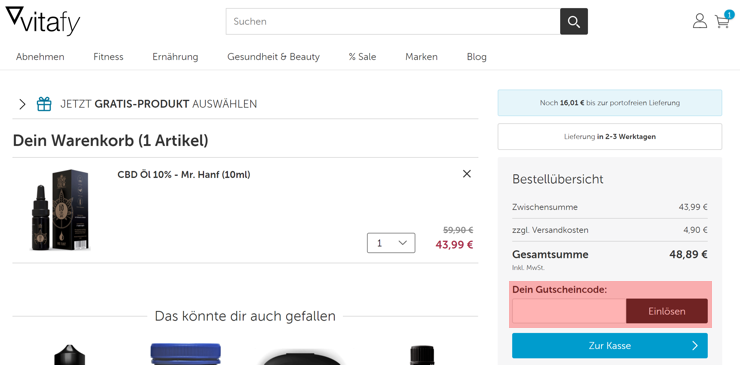Open the quantity dropdown showing 1

[x=391, y=243]
